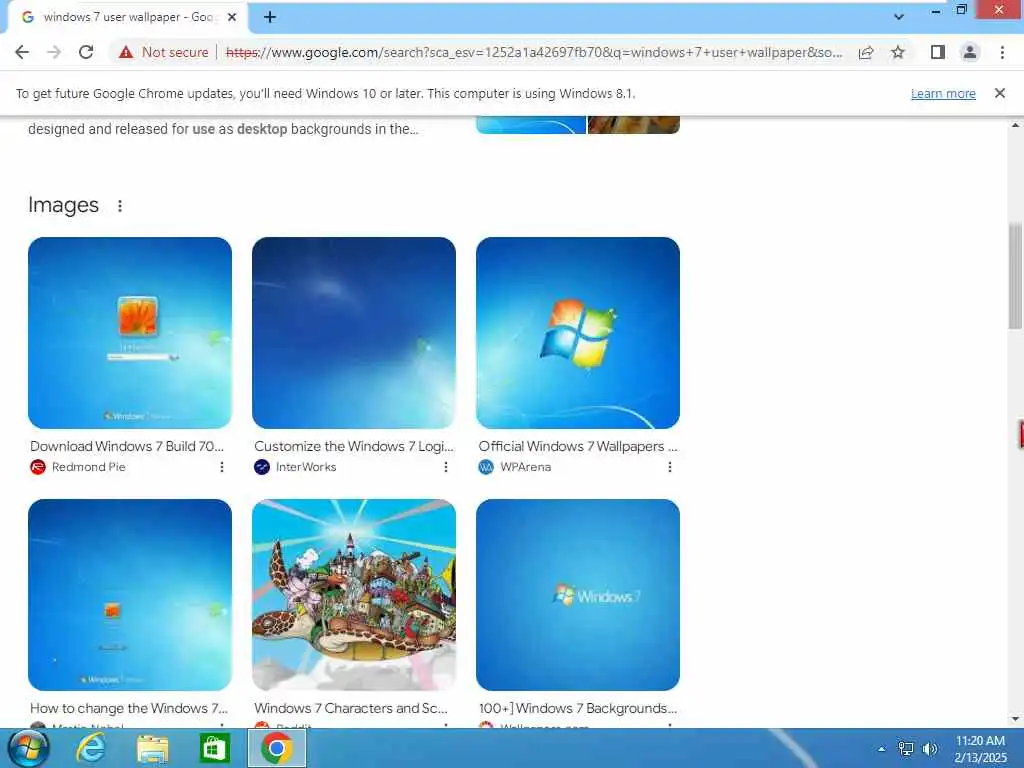Click Download Windows 7 Build 70... title
Screen dimensions: 1024x768
[x=127, y=446]
